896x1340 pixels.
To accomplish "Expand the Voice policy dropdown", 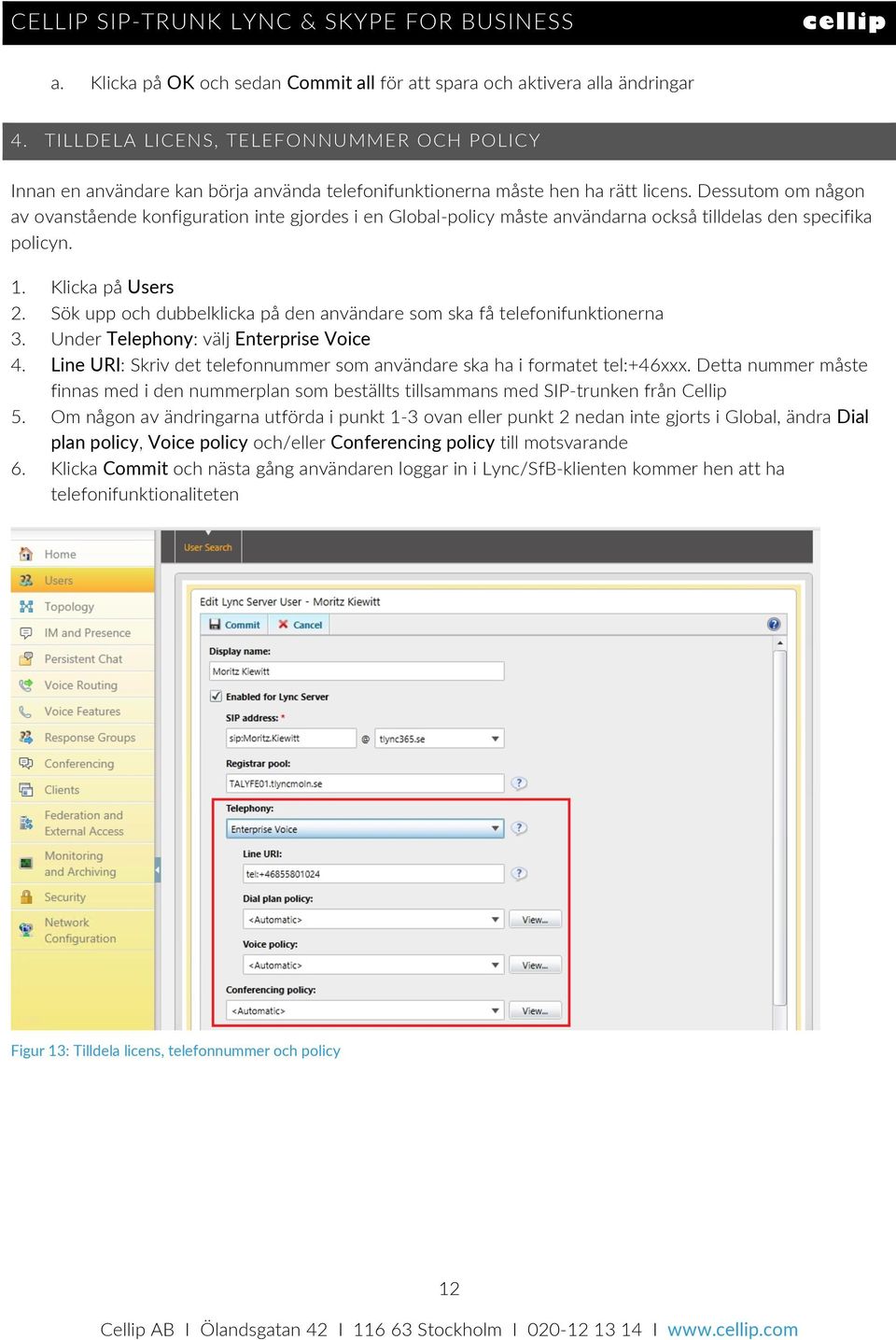I will coord(373,965).
